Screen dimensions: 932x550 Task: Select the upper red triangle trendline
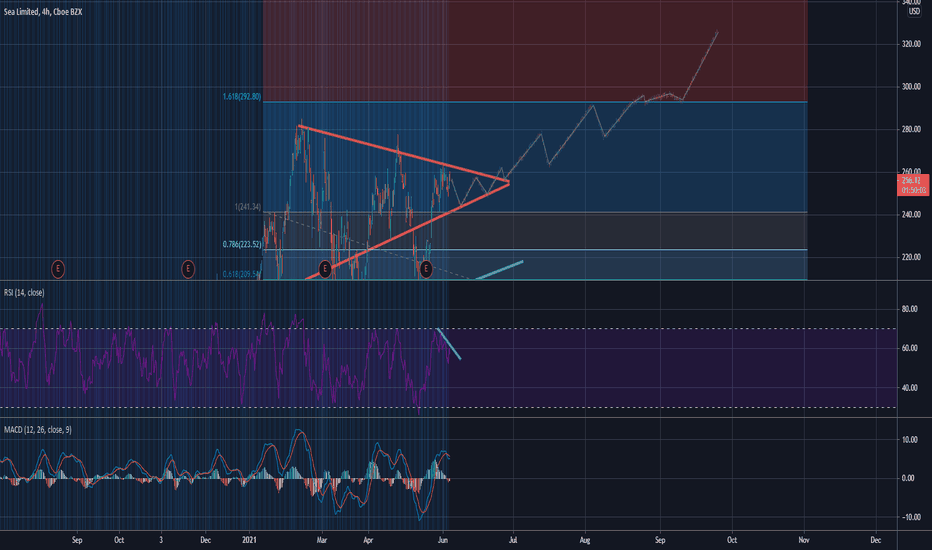[403, 153]
